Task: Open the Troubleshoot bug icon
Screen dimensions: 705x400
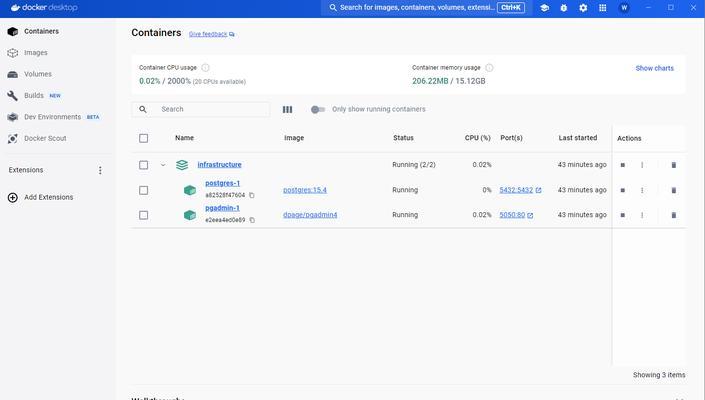Action: tap(563, 8)
